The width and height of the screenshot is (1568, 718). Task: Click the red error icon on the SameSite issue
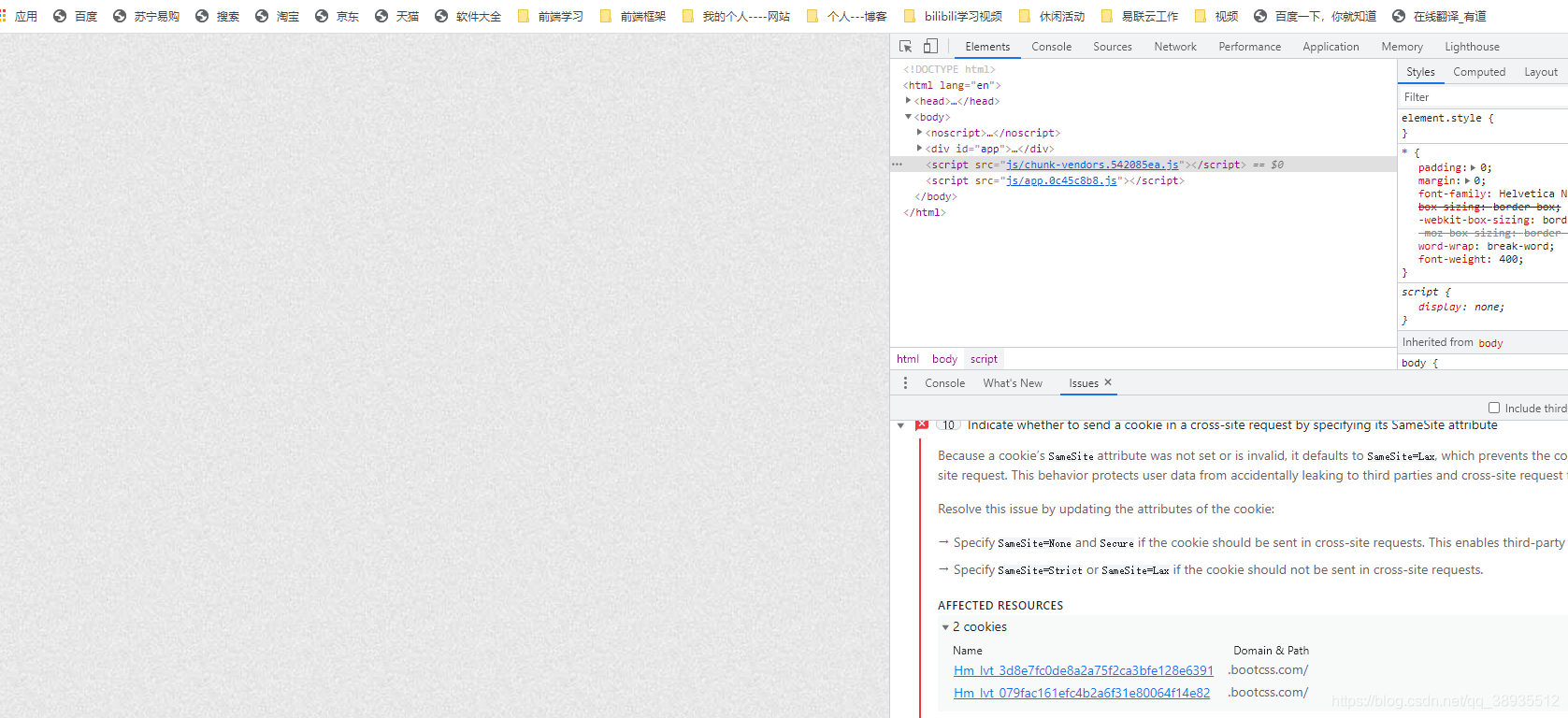coord(922,424)
